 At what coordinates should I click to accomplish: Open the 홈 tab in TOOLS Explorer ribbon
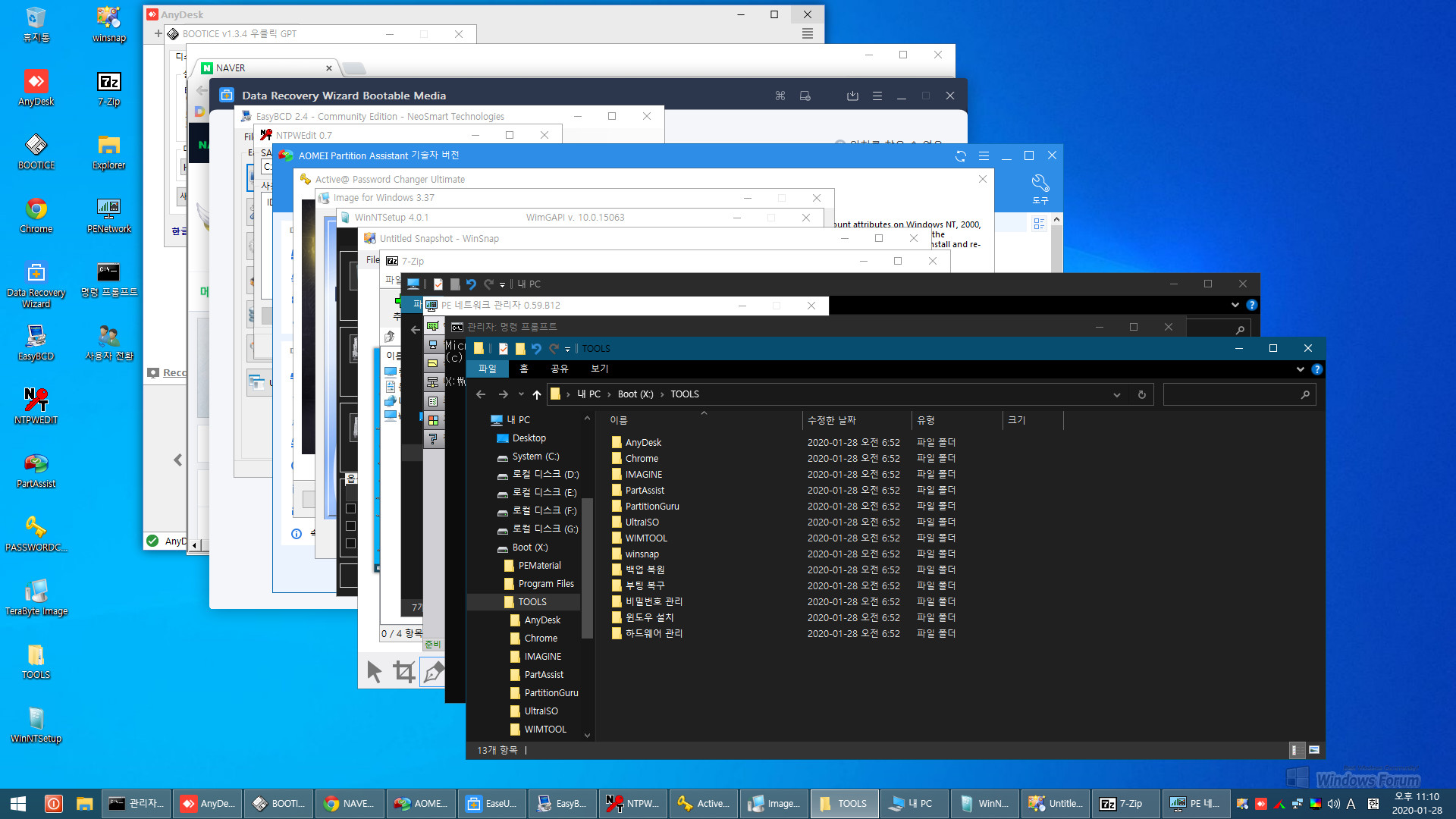(523, 369)
